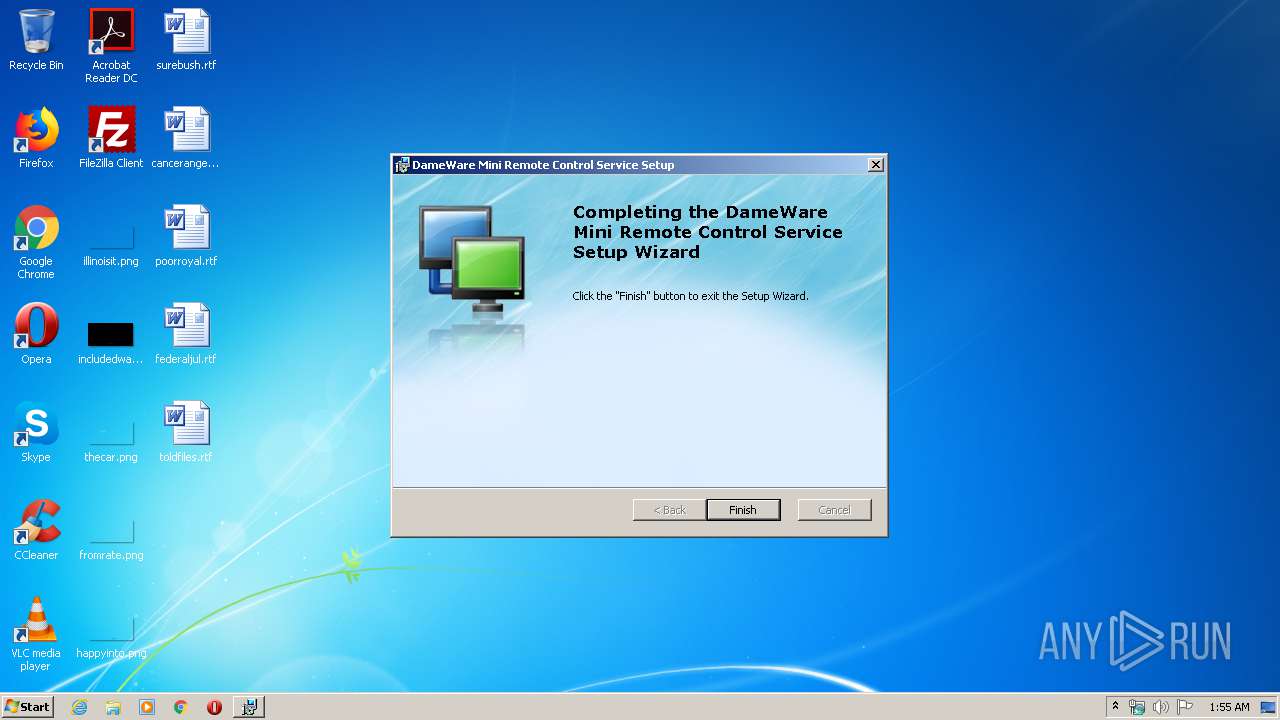Image resolution: width=1280 pixels, height=720 pixels.
Task: Click the monitors graphic in the wizard
Action: tap(472, 260)
